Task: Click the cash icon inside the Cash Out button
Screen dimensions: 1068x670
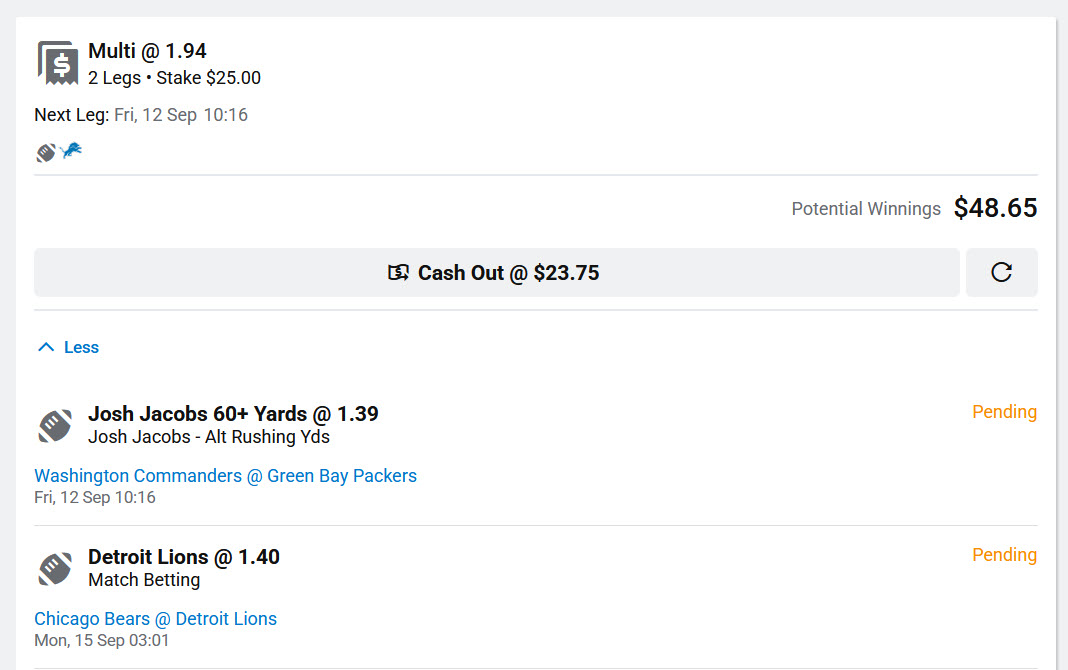Action: (399, 273)
